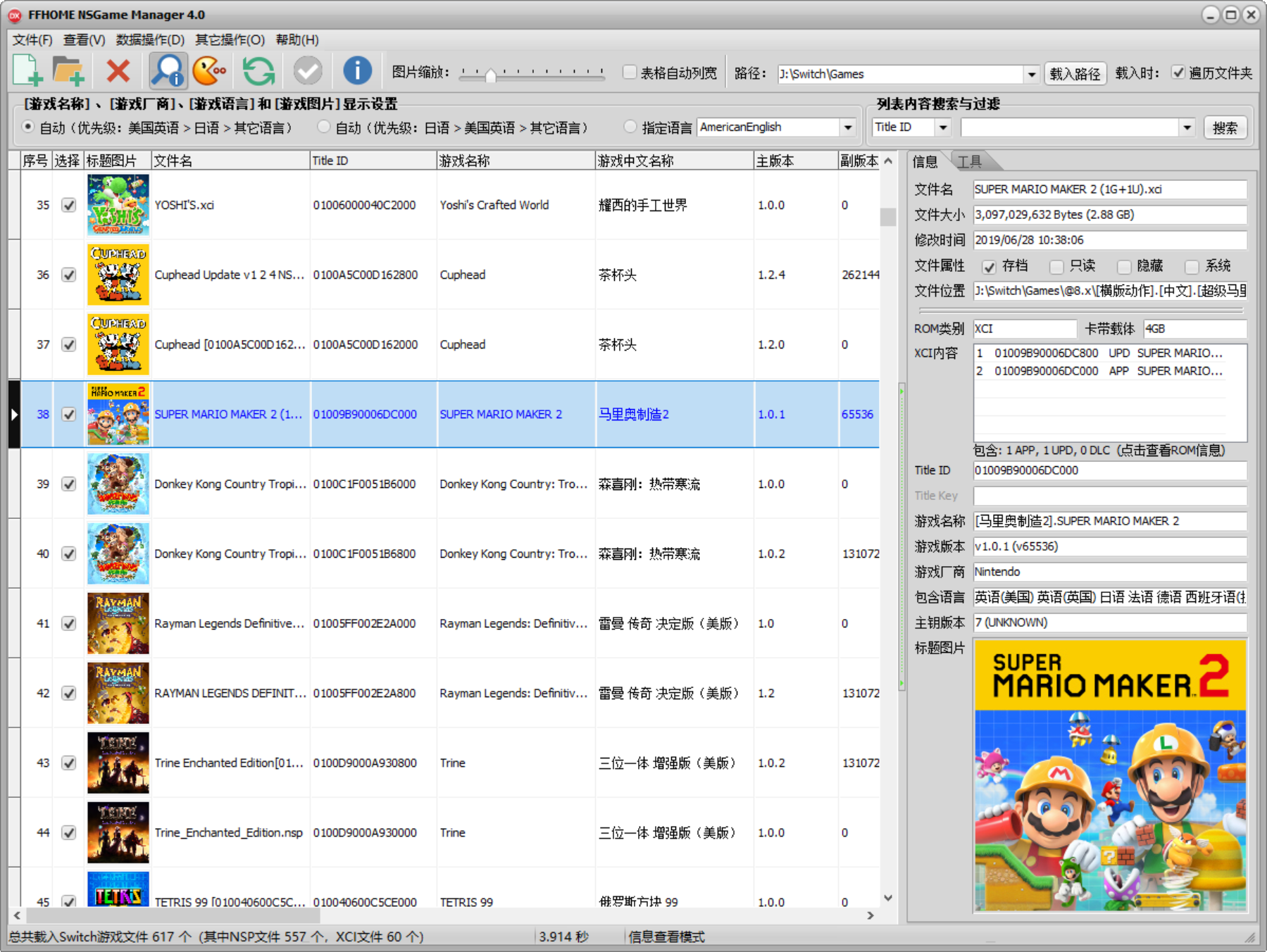Click the 主版本 column header
Viewport: 1267px width, 952px height.
coord(796,161)
